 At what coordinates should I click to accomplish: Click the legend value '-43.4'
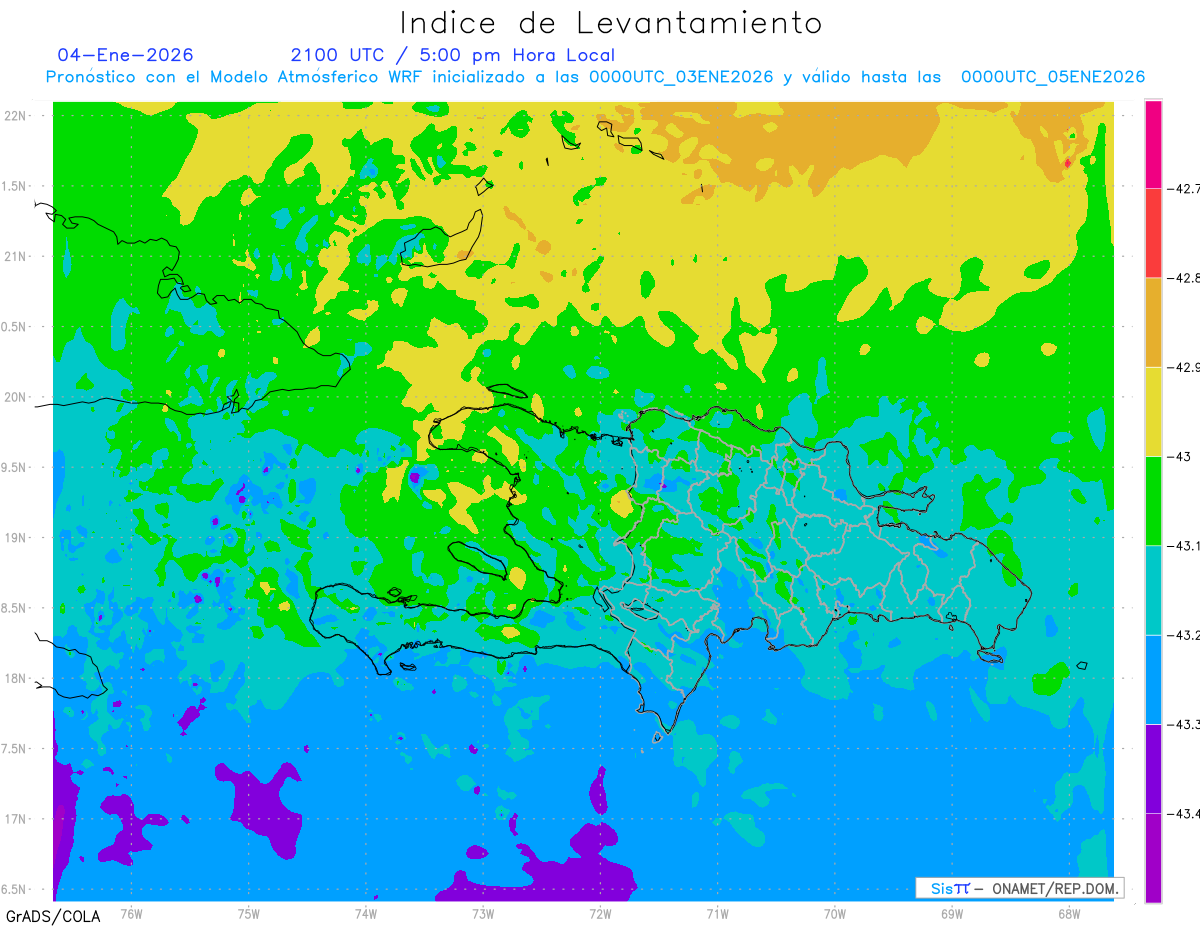1182,813
